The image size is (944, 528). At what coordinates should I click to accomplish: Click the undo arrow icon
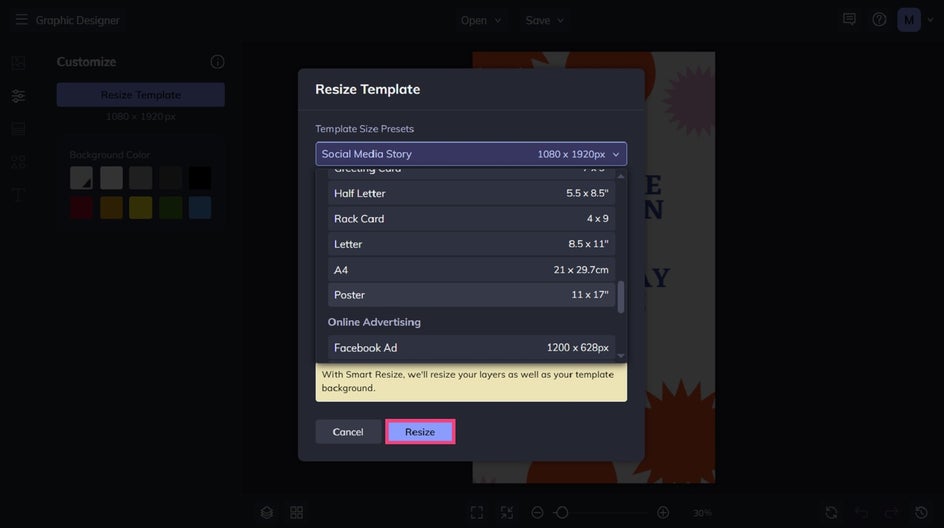pos(862,512)
